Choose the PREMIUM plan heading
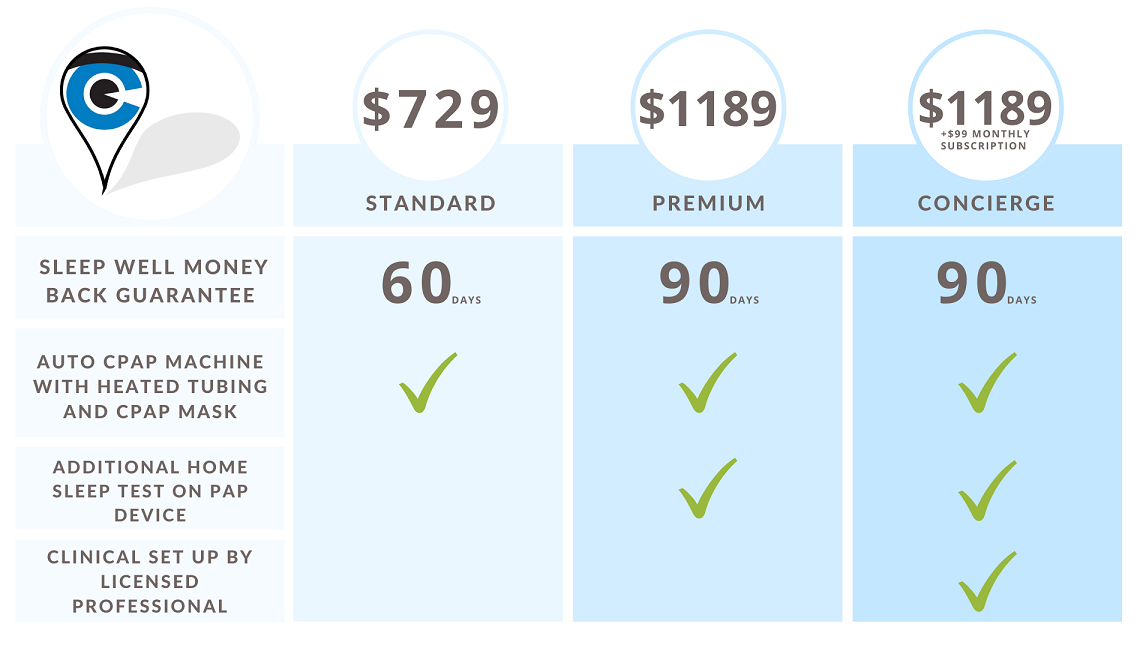1140x660 pixels. 709,203
